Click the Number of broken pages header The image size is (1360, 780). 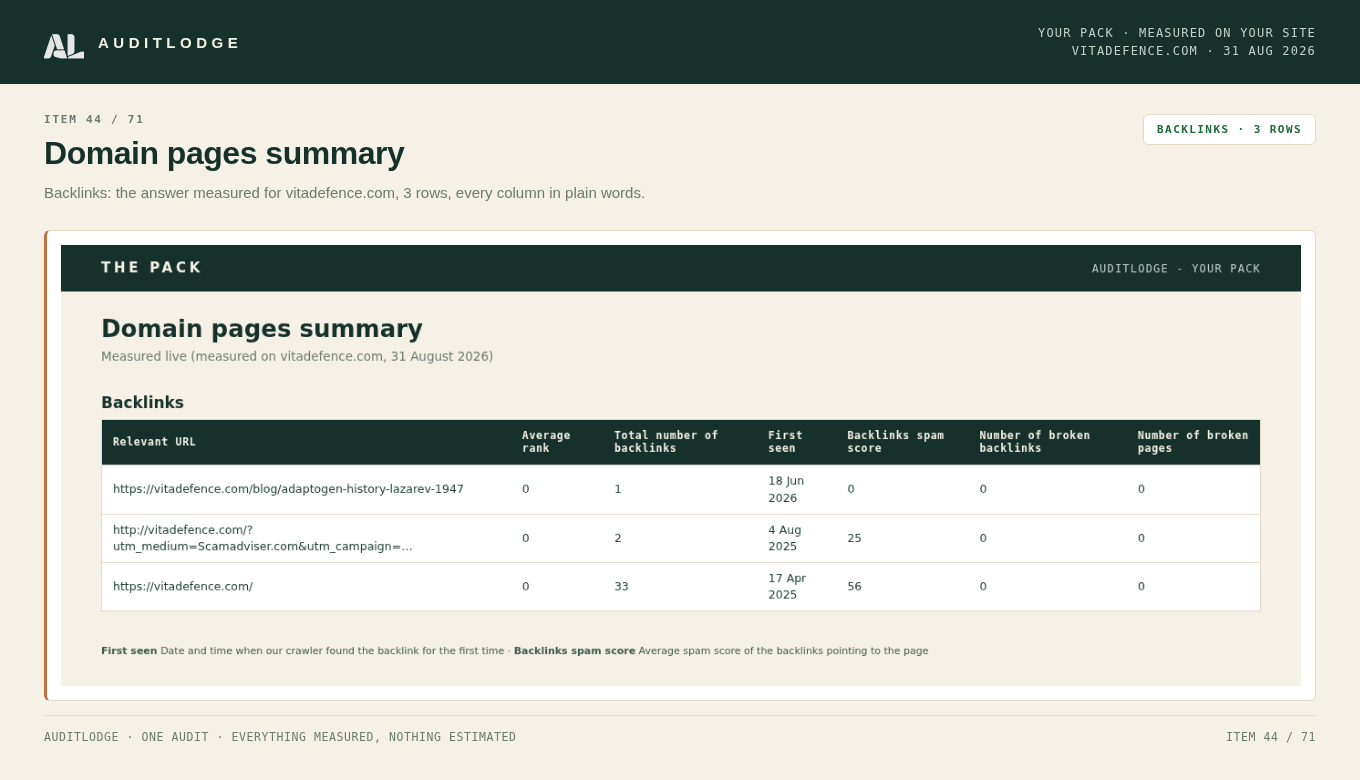pyautogui.click(x=1193, y=442)
